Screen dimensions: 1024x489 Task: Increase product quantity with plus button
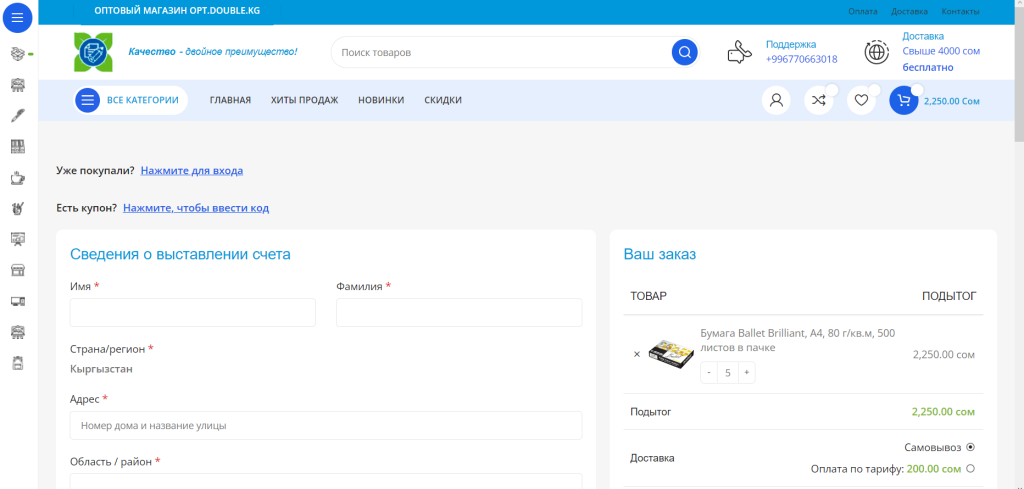(x=746, y=372)
